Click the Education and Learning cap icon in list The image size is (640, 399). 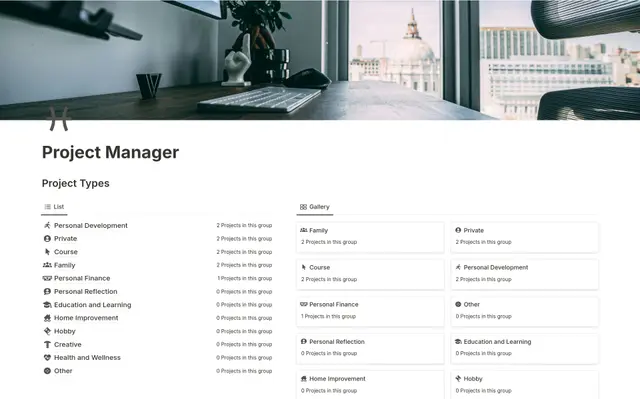(x=47, y=305)
